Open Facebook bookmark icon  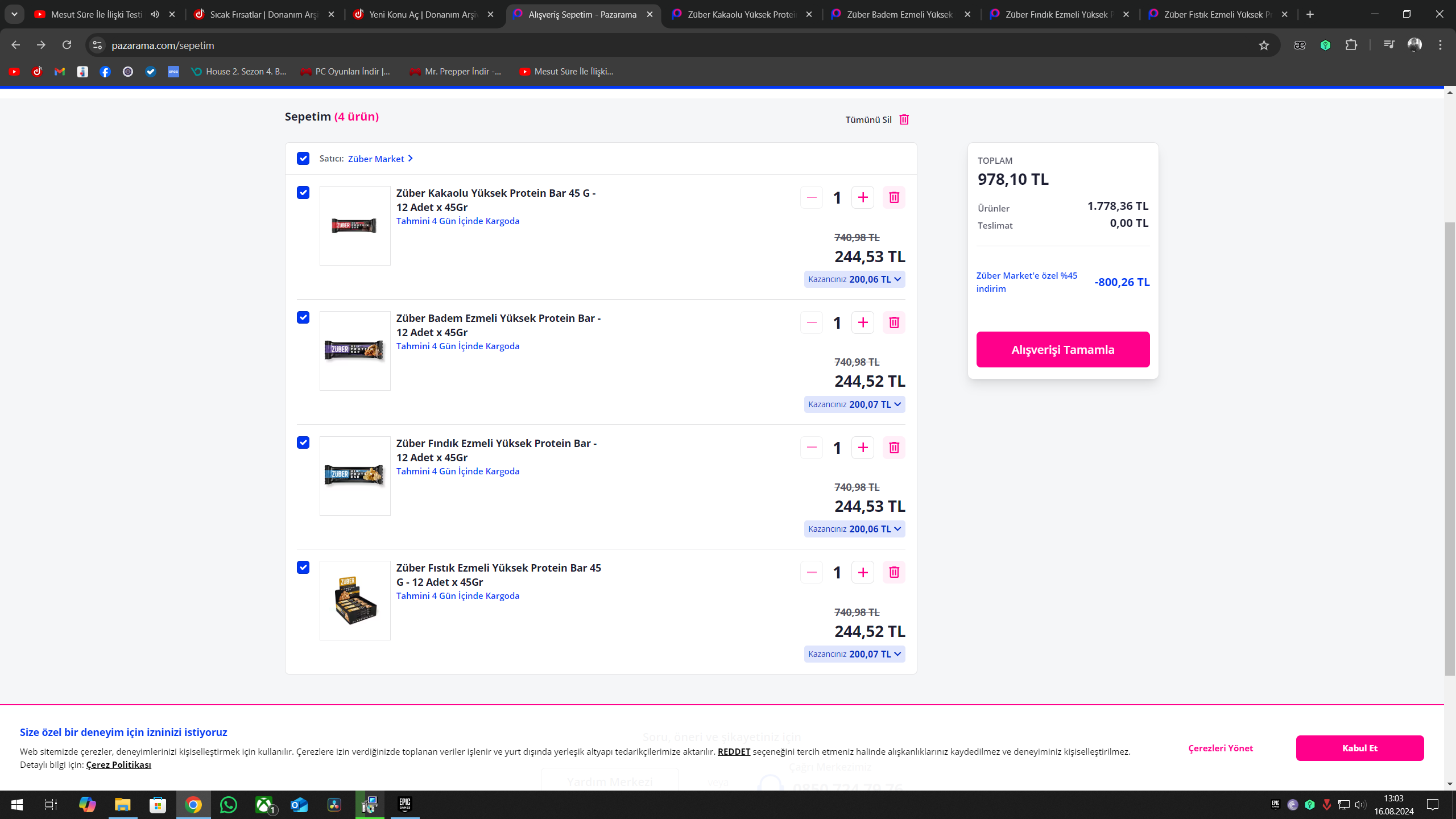click(105, 72)
